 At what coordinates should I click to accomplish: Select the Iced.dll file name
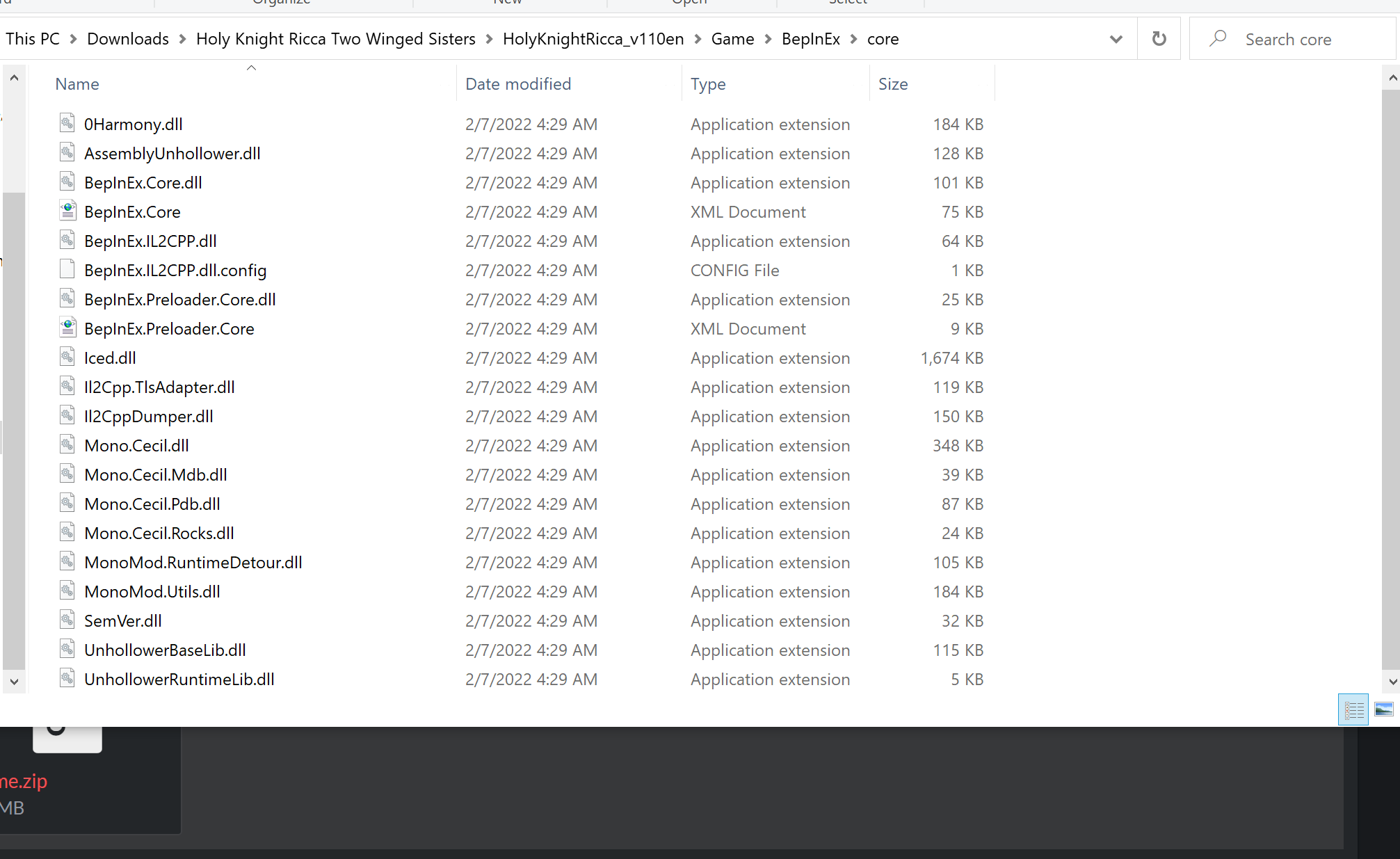pyautogui.click(x=110, y=358)
